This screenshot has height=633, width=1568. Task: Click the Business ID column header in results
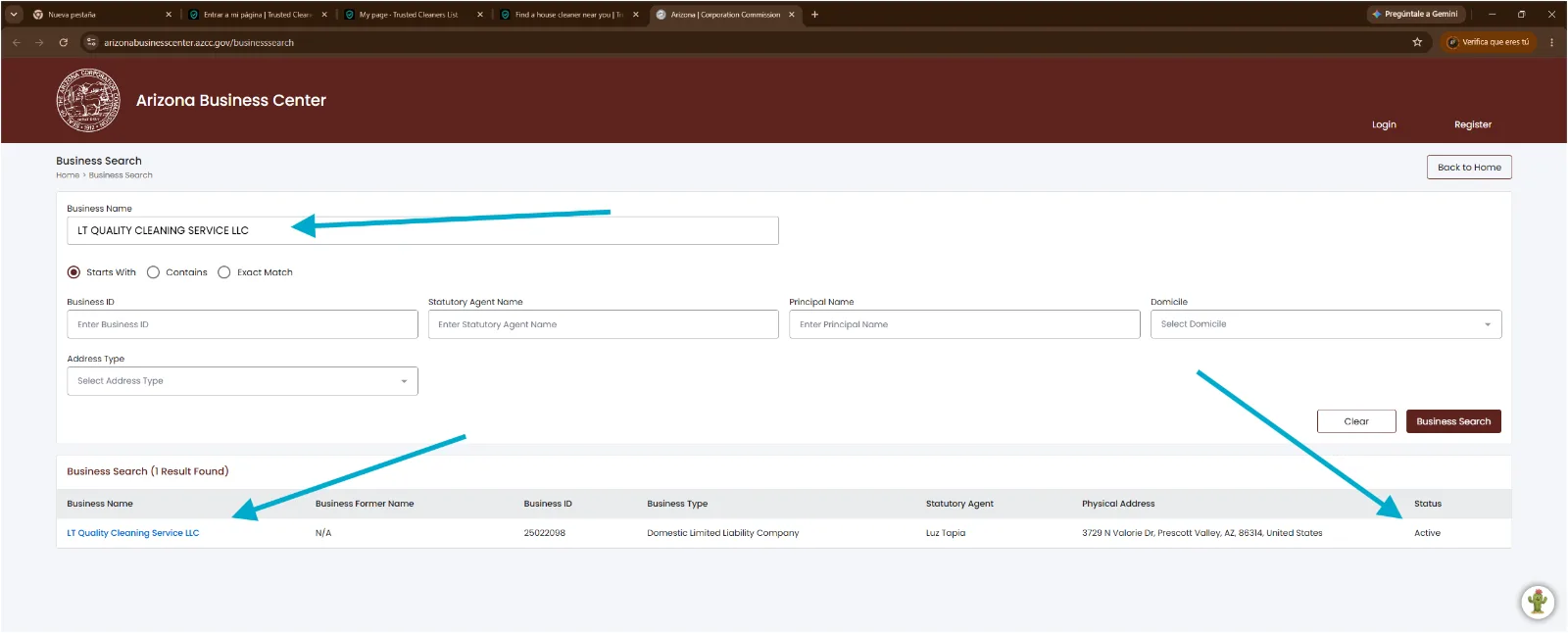548,504
